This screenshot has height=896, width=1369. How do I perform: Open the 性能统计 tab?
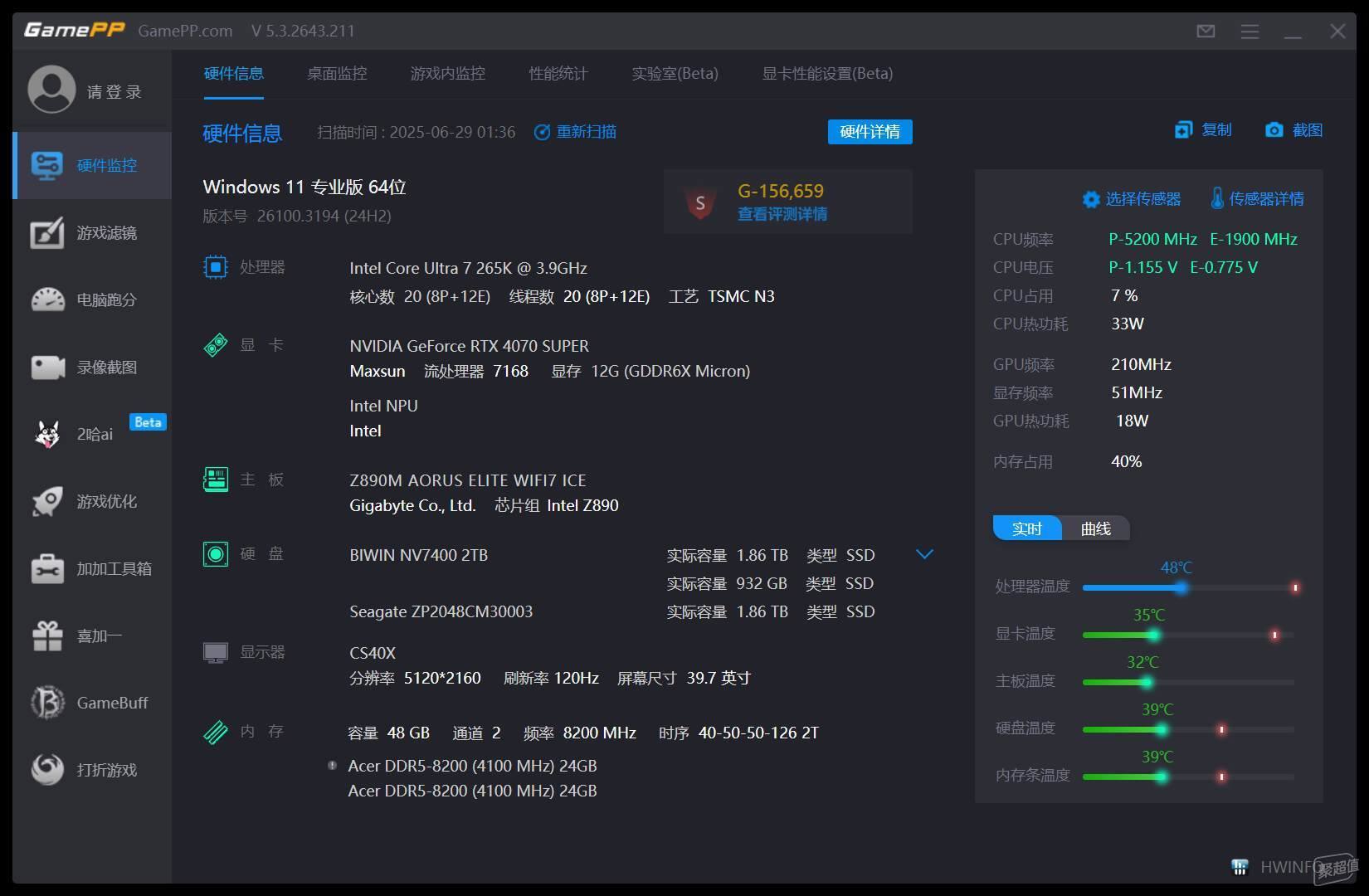(x=558, y=74)
